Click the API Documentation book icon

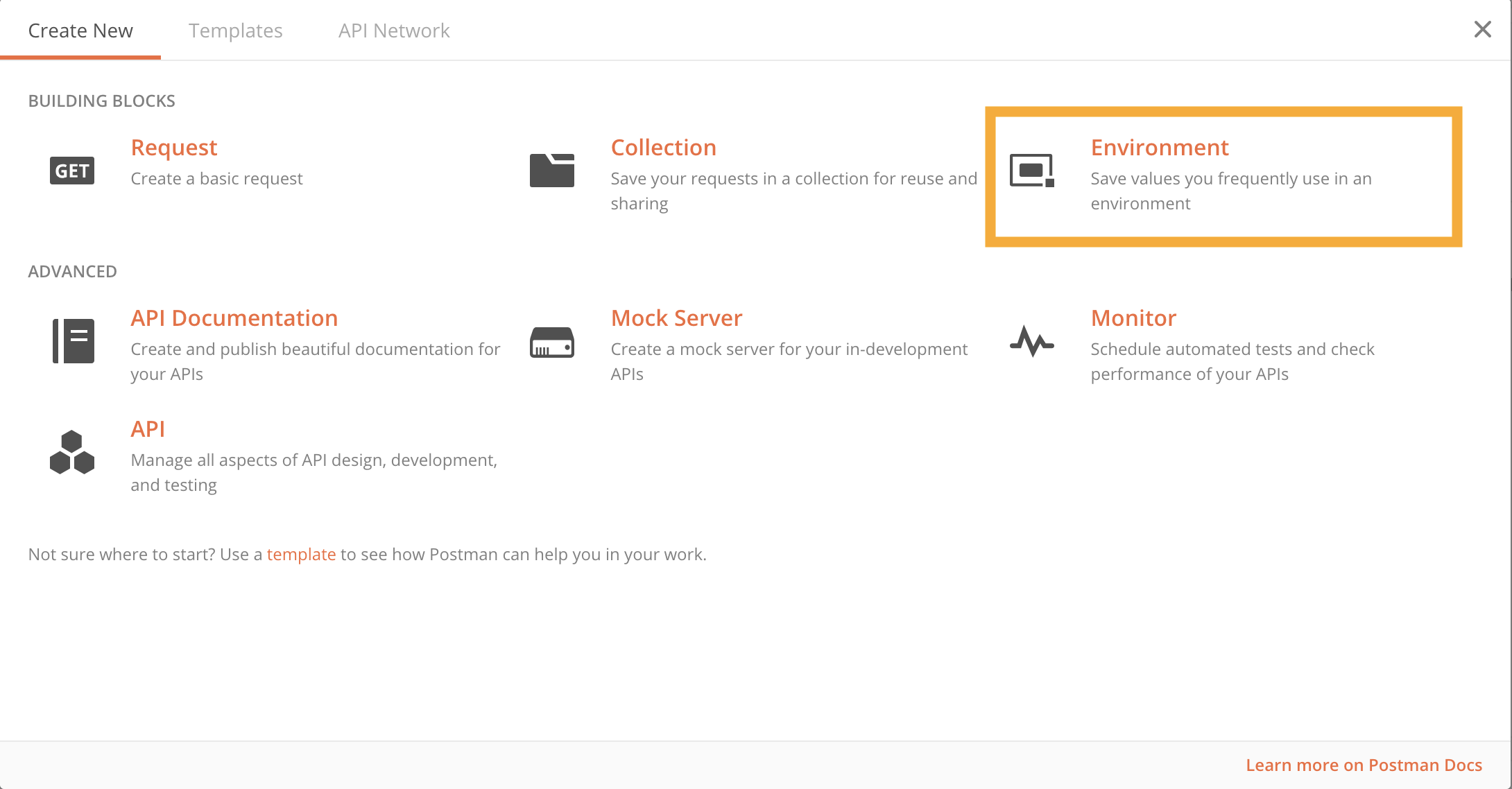click(74, 341)
